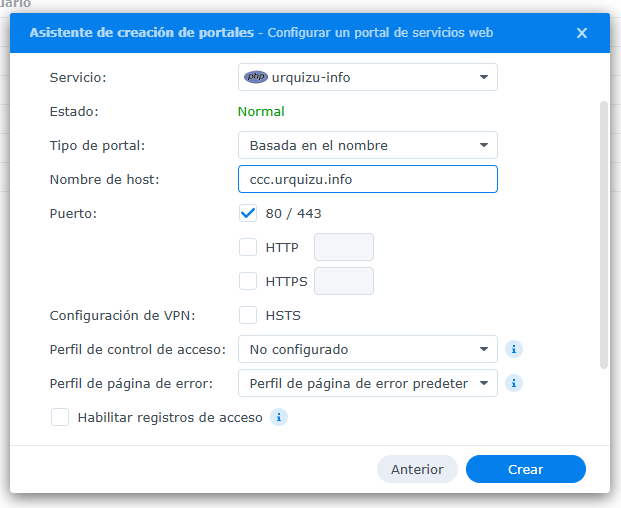
Task: Click the Nombre de host text field
Action: pyautogui.click(x=367, y=179)
